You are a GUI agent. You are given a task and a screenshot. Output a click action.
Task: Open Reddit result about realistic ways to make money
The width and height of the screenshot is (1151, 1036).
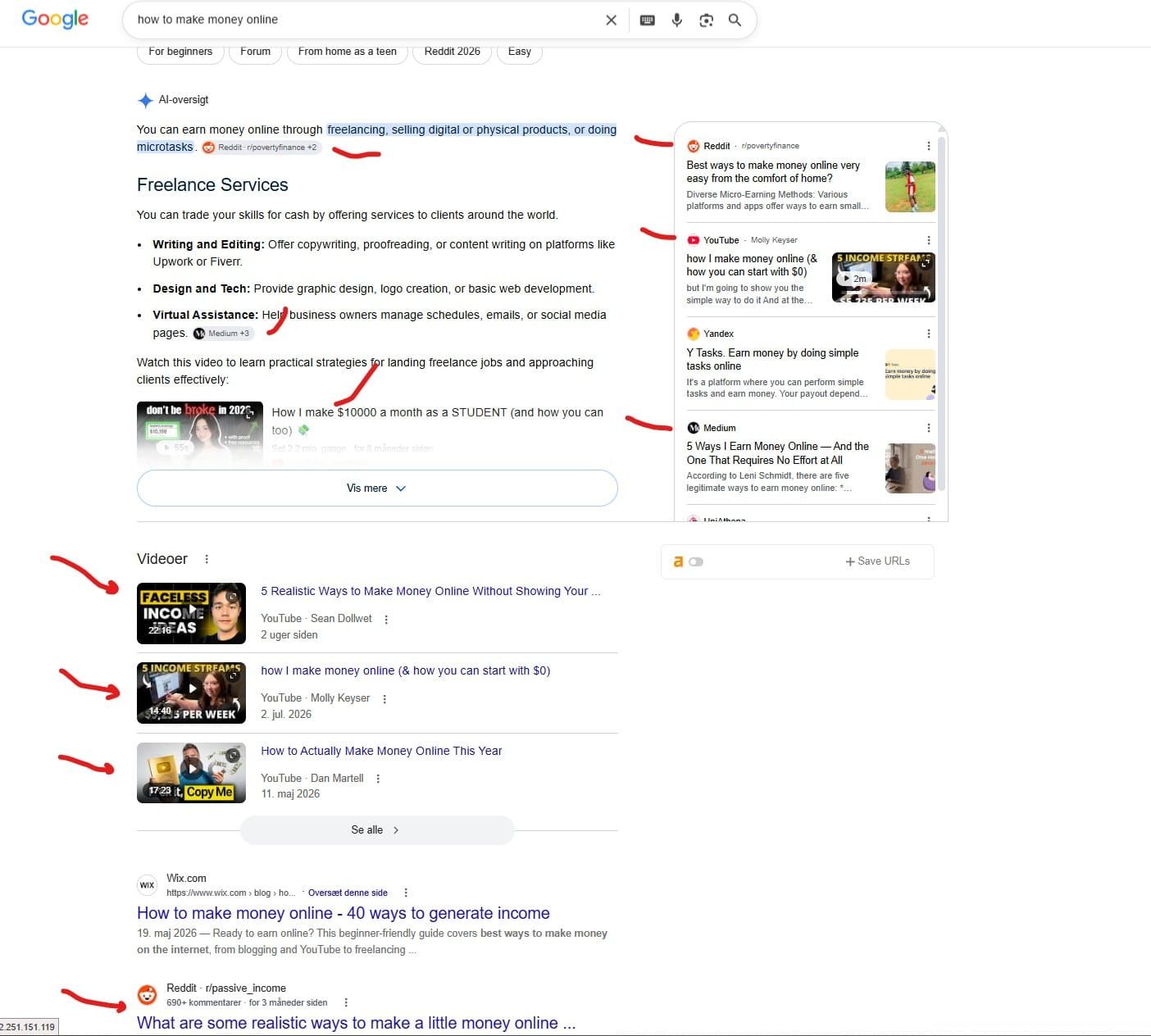point(357,1023)
